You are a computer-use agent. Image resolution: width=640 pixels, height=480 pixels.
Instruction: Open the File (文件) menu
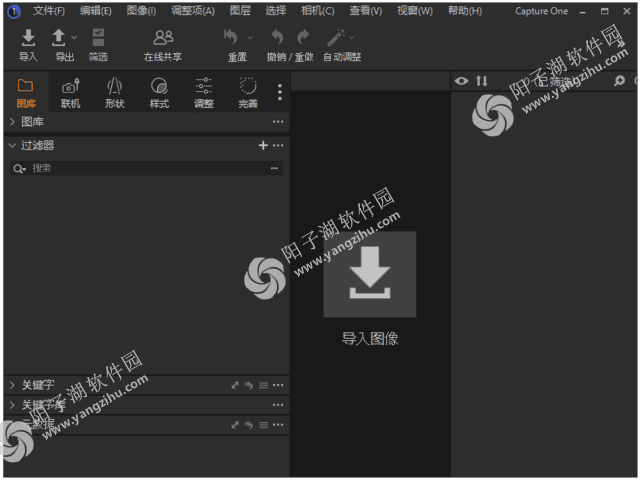(x=49, y=11)
